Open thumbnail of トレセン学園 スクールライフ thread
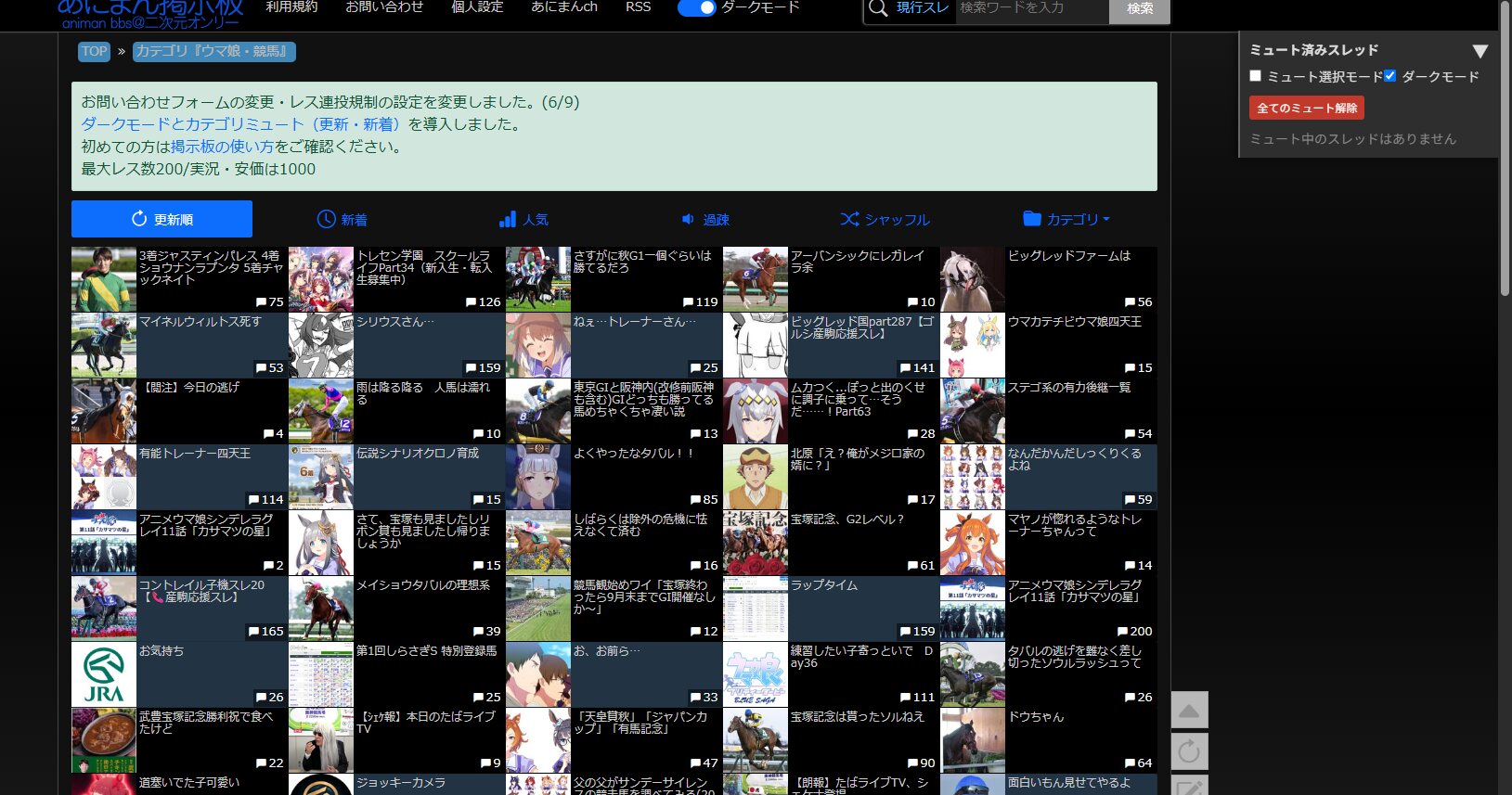The image size is (1512, 795). tap(321, 279)
